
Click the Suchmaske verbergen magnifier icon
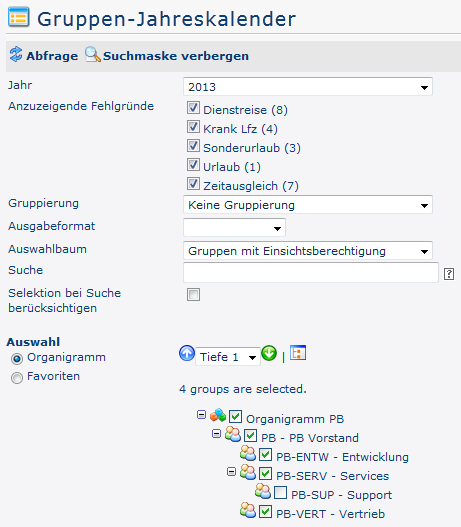point(92,54)
